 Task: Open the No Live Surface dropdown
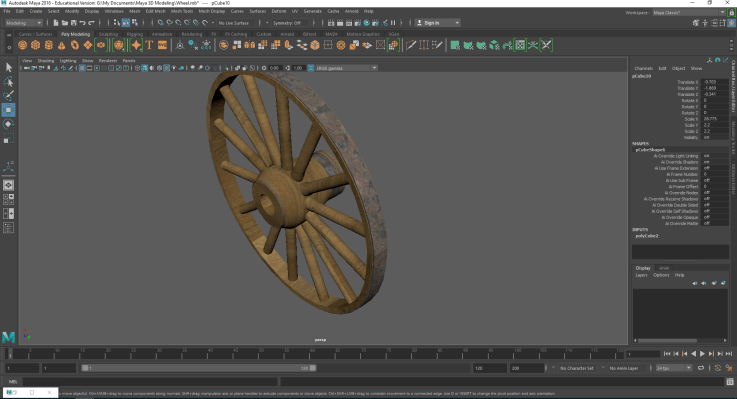click(x=236, y=23)
